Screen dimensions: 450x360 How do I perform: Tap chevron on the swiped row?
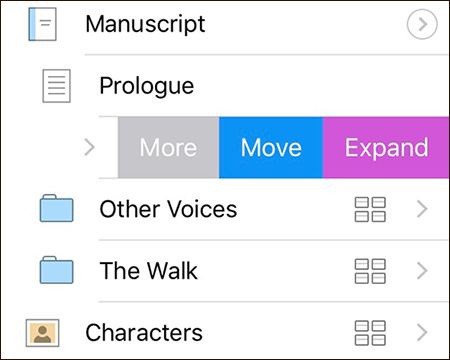click(90, 148)
